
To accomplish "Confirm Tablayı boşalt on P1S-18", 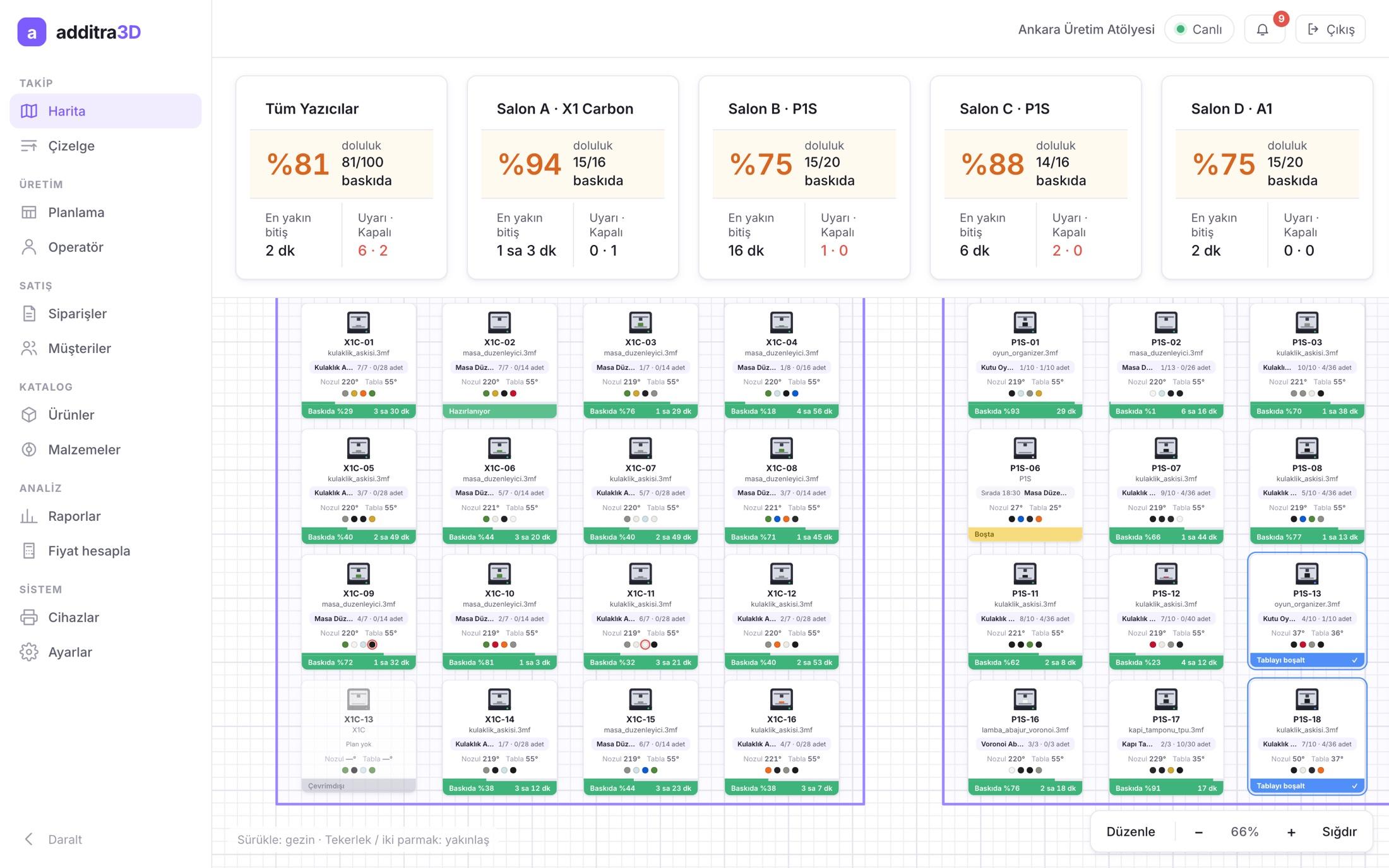I will [1307, 786].
